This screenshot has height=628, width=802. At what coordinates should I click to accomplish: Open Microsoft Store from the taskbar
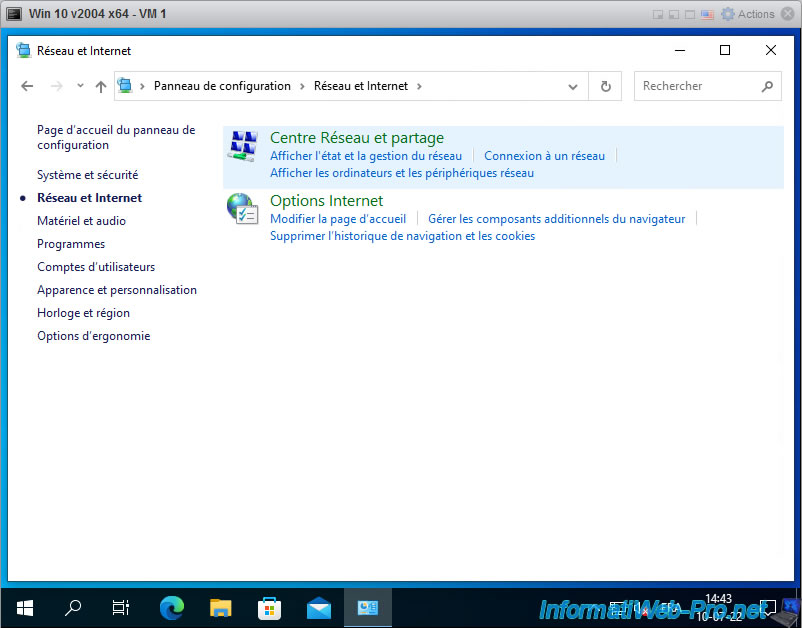(270, 608)
